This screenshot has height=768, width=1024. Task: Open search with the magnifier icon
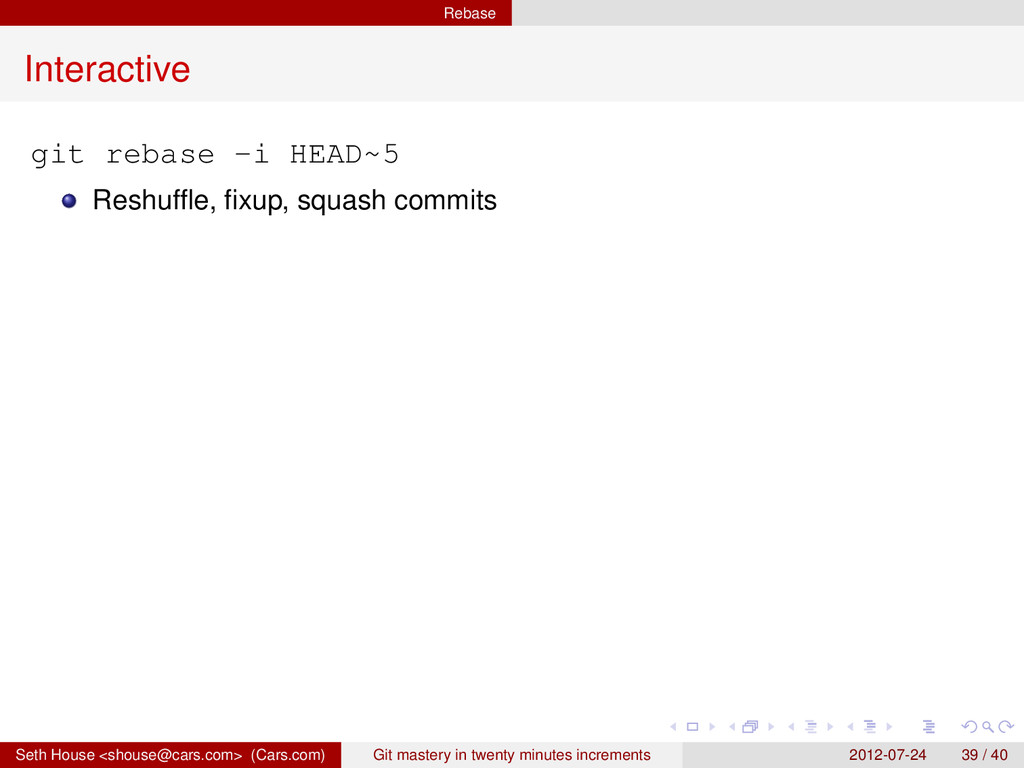click(x=988, y=727)
